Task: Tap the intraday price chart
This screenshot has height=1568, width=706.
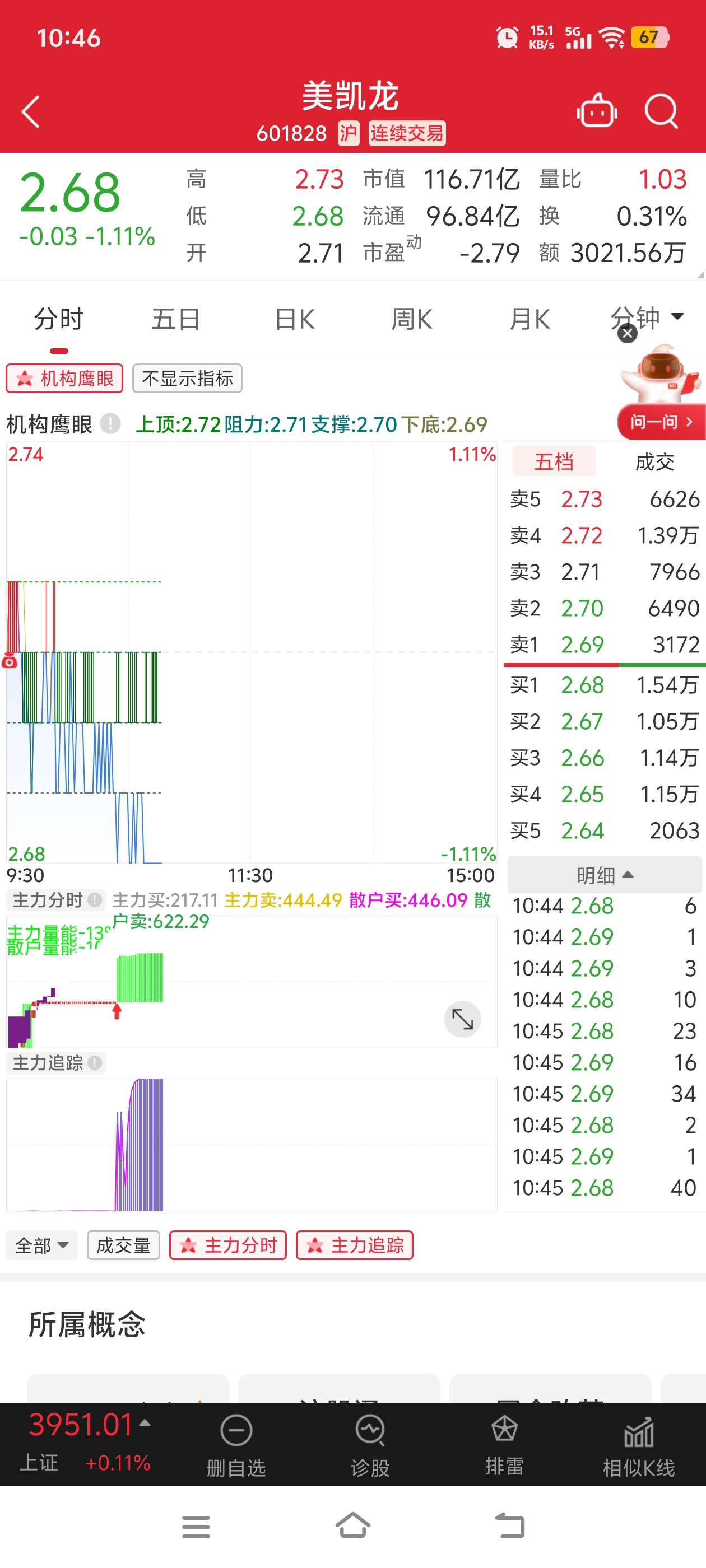Action: click(x=252, y=652)
